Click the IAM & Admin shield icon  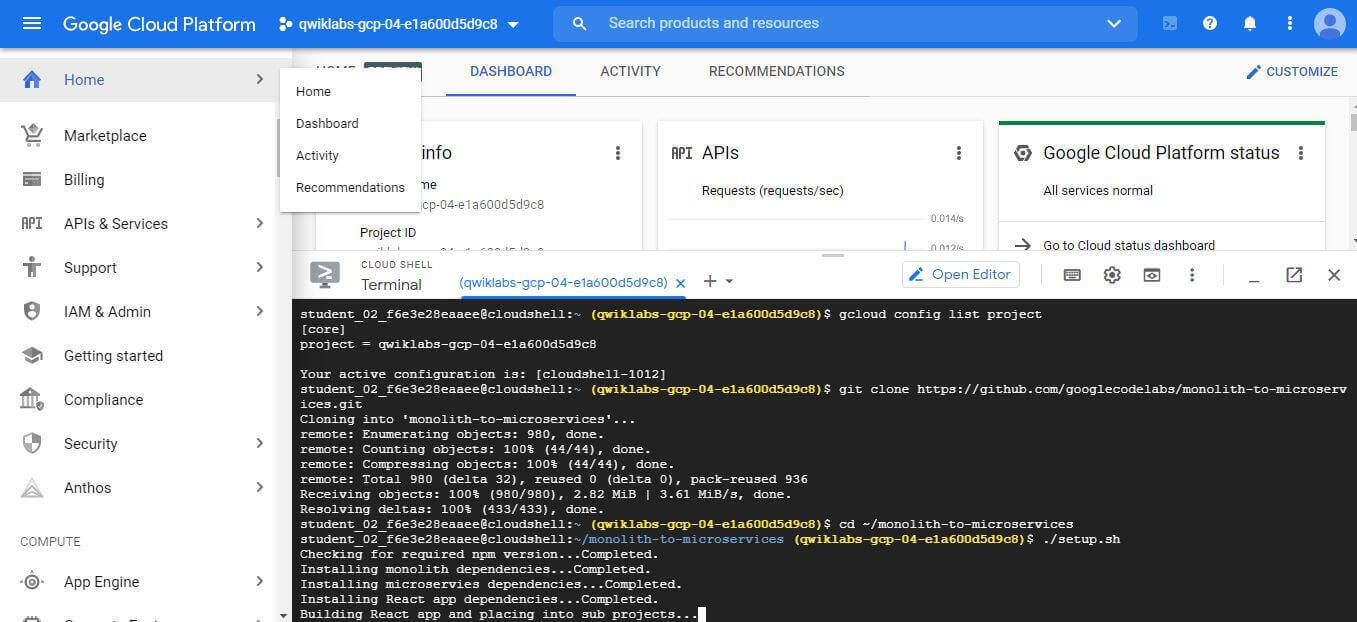(x=32, y=311)
